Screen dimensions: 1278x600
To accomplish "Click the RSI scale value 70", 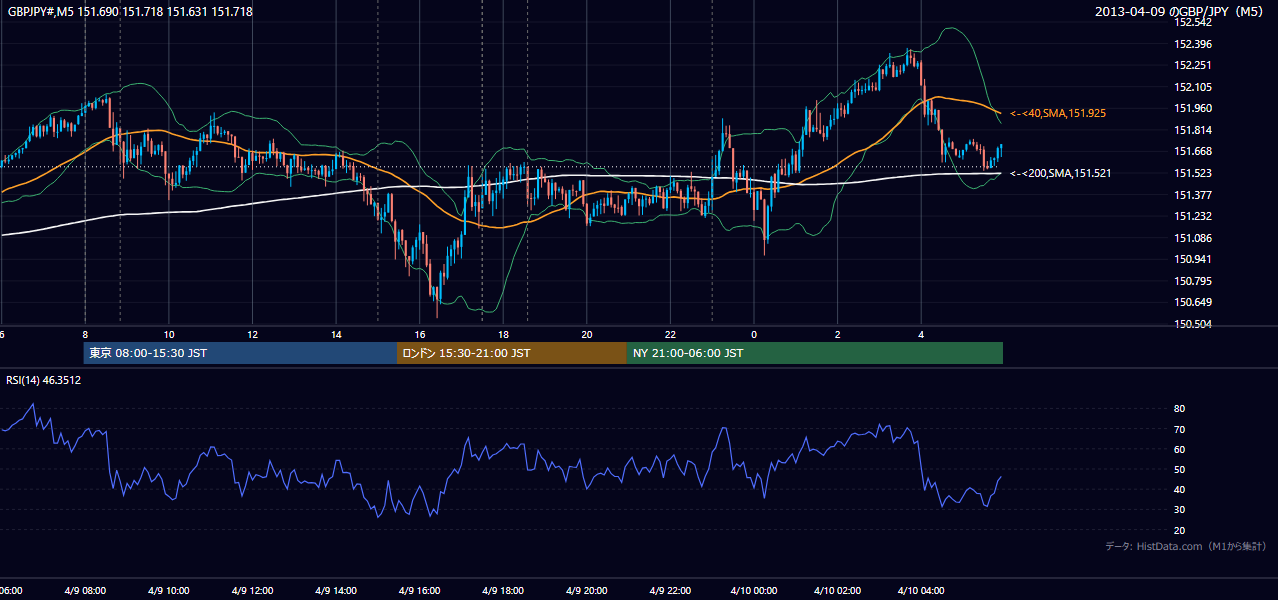I will [1180, 429].
